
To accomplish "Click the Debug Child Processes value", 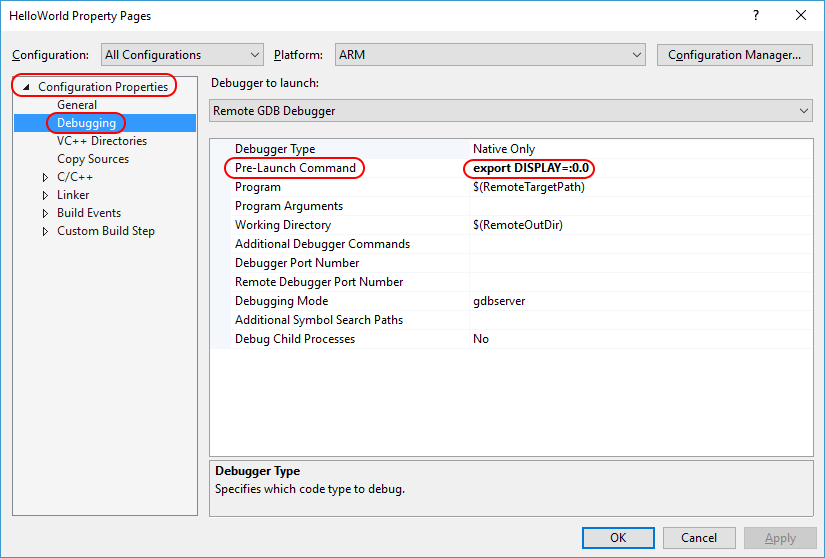I will 640,339.
